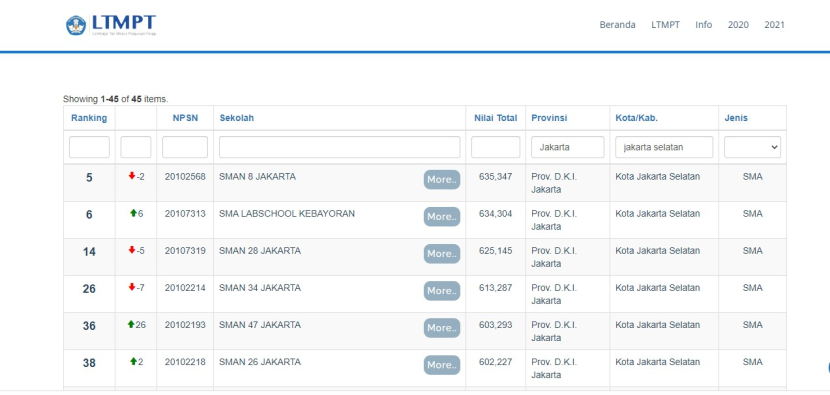
Task: Sort table by Nilai Total column
Action: [x=495, y=118]
